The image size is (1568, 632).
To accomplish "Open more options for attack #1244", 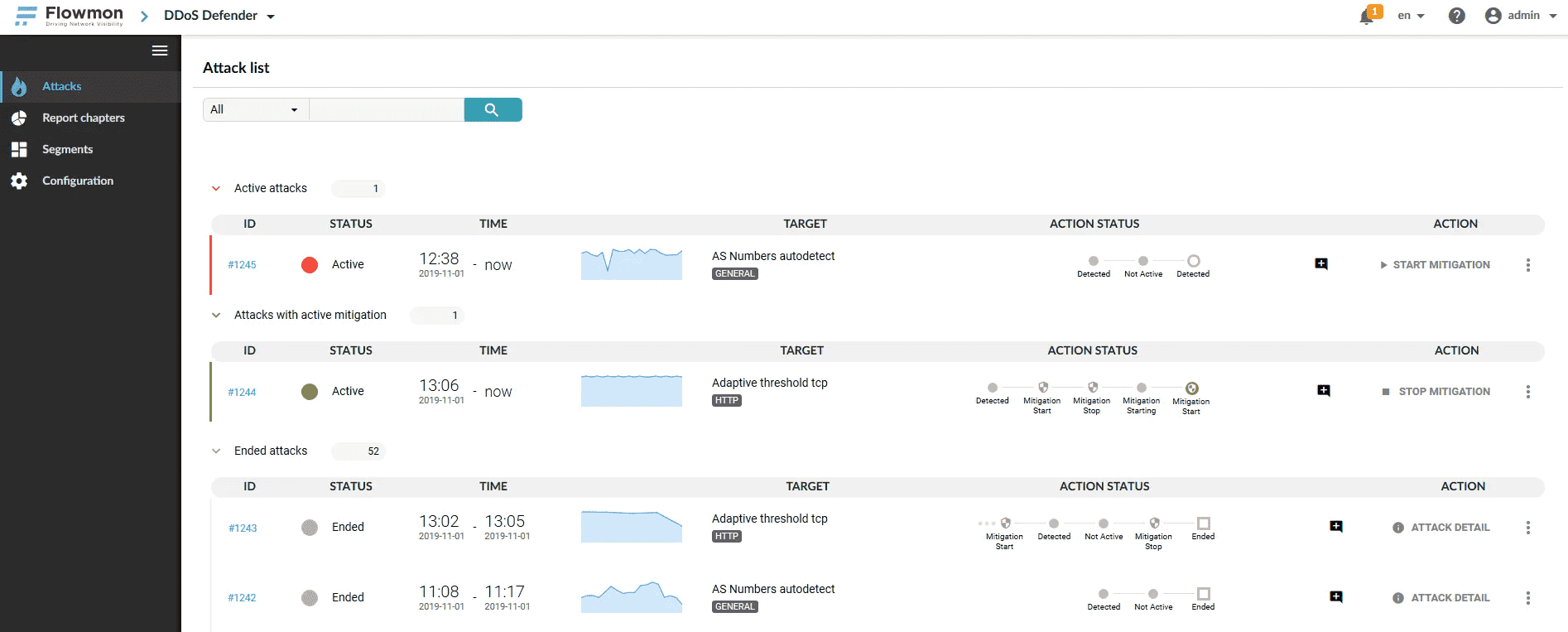I will tap(1527, 392).
